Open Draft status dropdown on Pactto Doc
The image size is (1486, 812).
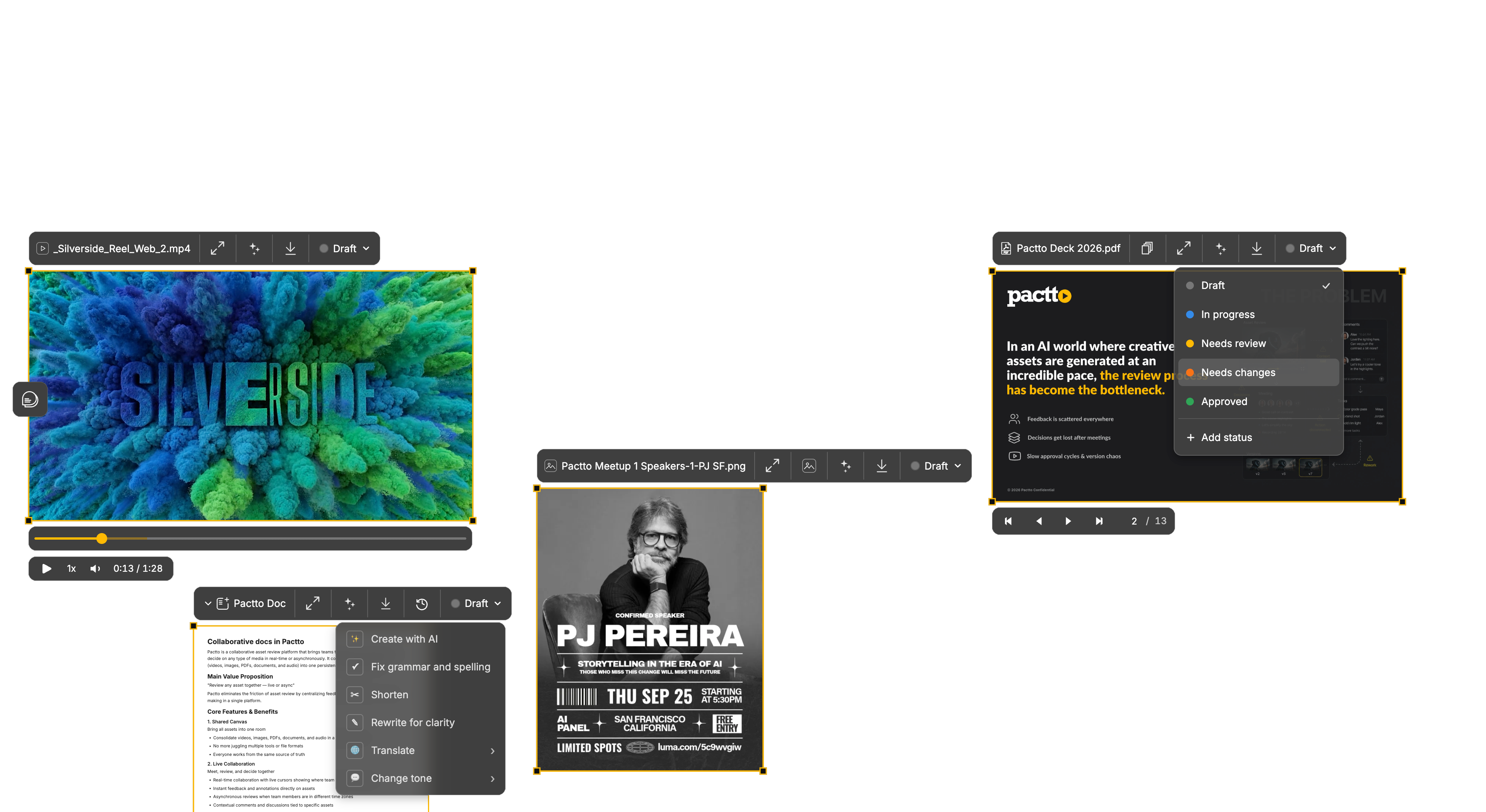pyautogui.click(x=476, y=603)
